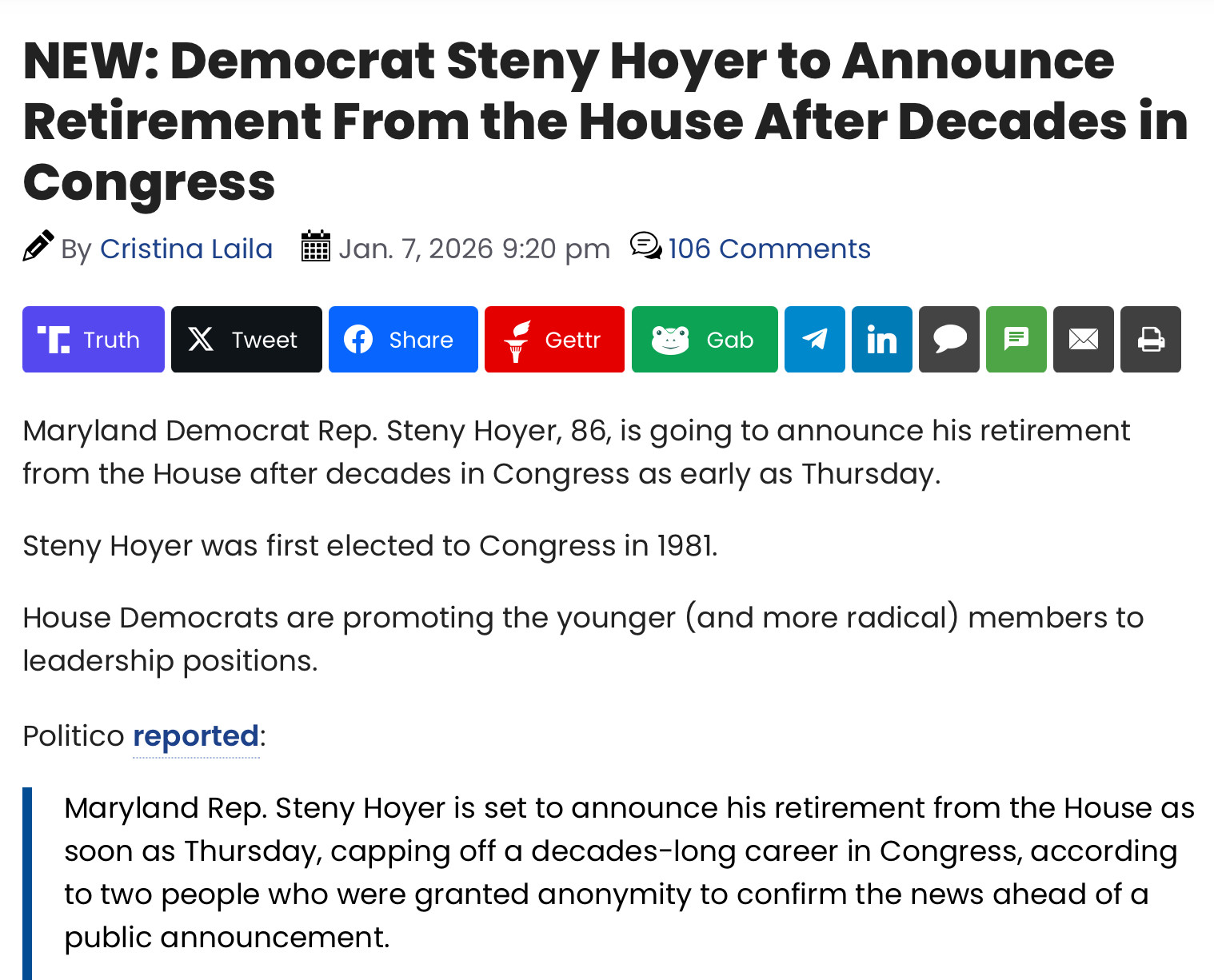
Task: Open the 106 Comments link
Action: 769,249
